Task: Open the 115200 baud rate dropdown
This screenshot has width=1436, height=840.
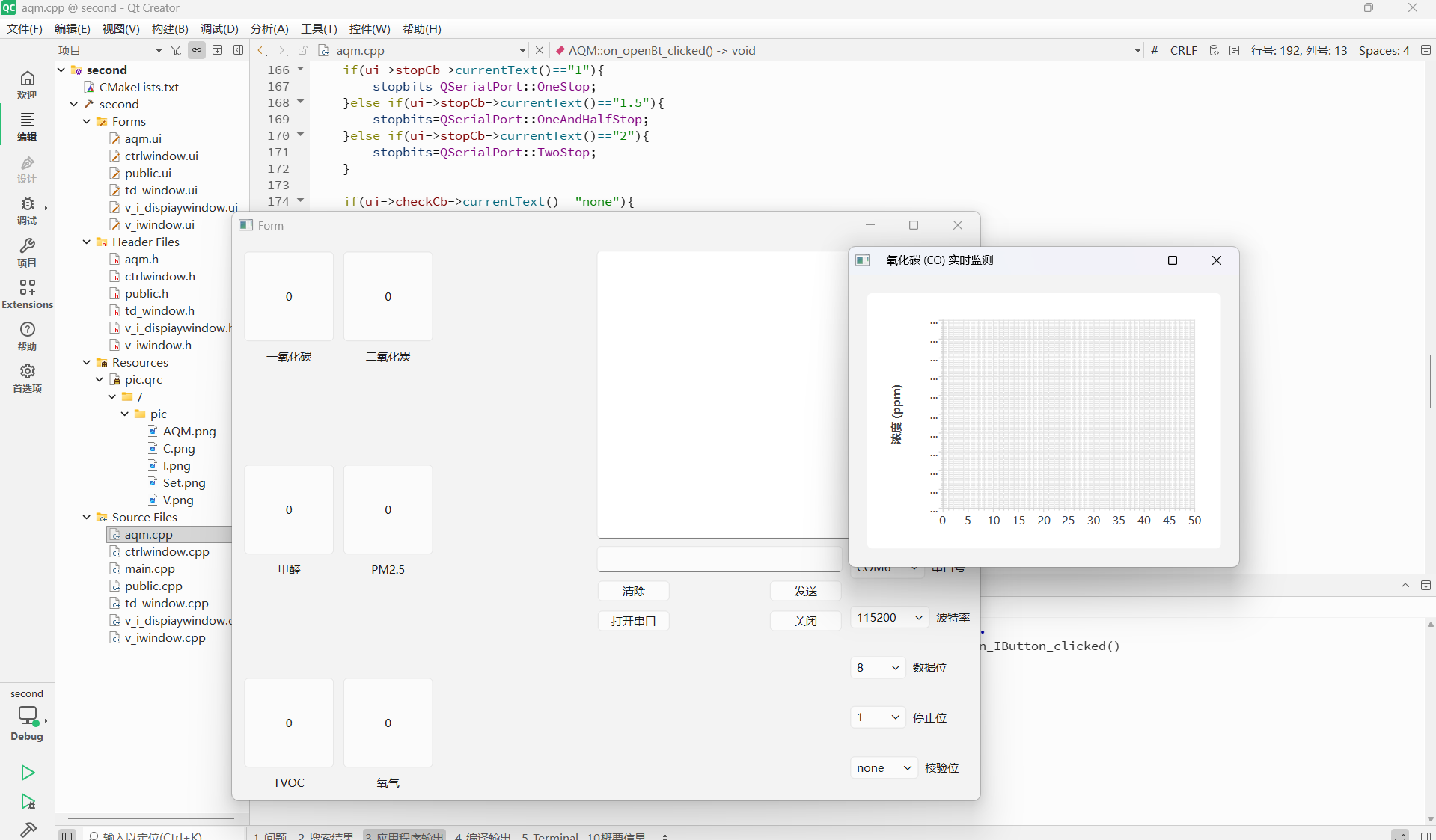Action: (x=889, y=617)
